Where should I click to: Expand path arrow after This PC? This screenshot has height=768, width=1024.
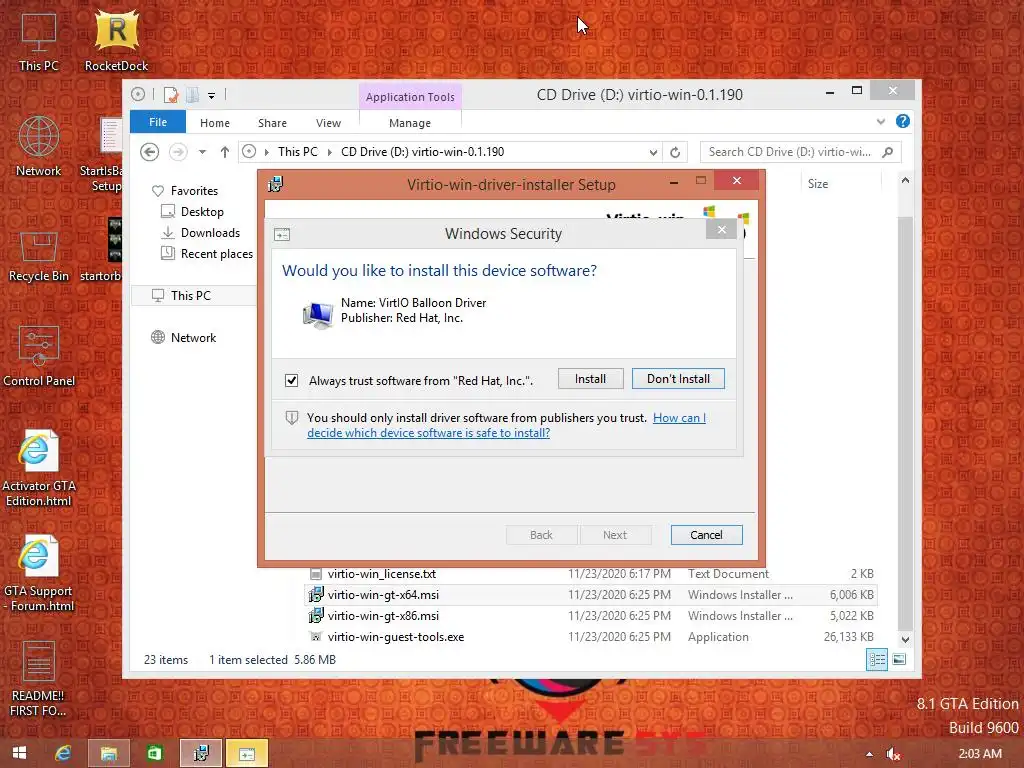[x=329, y=152]
